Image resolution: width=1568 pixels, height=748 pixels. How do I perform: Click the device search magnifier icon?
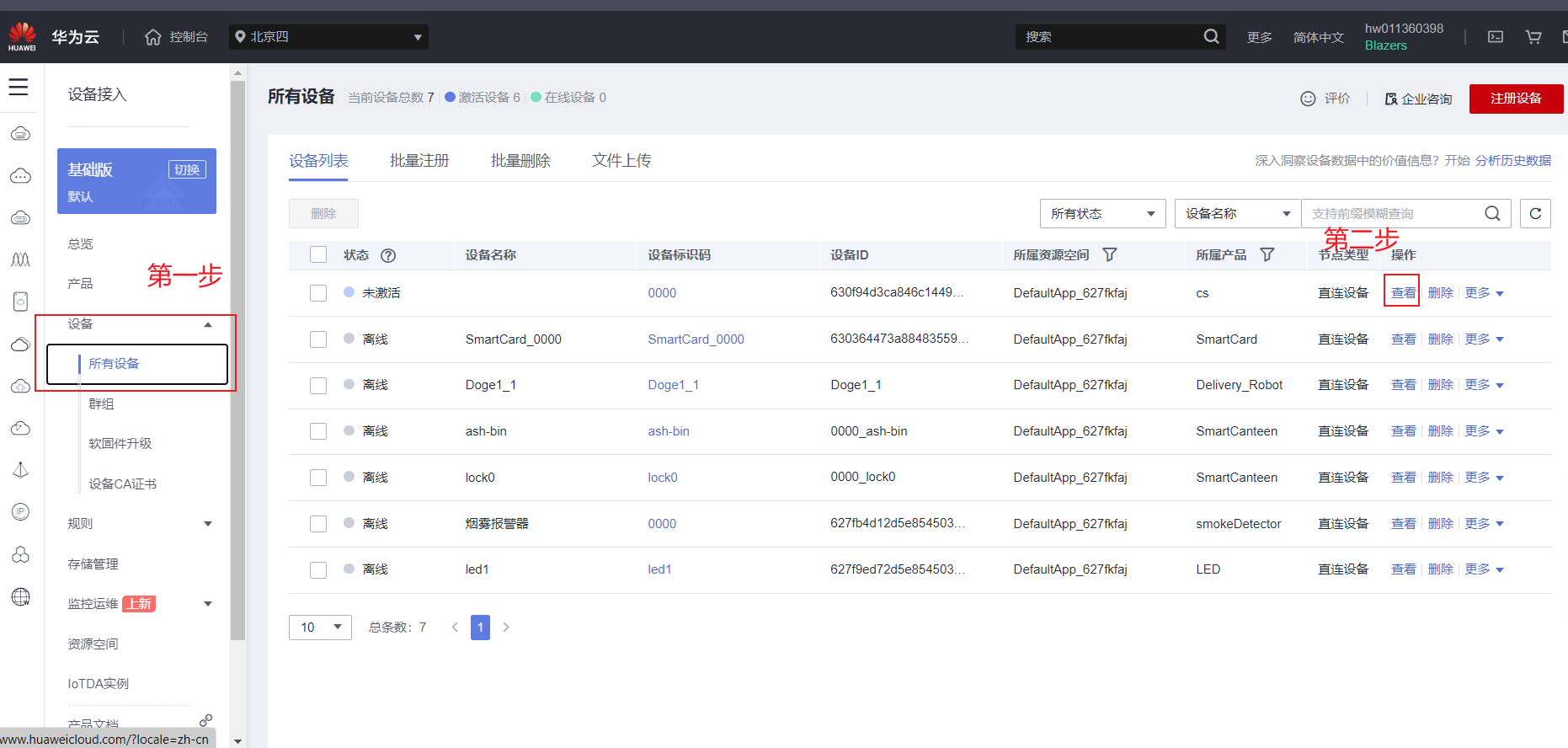pos(1492,213)
